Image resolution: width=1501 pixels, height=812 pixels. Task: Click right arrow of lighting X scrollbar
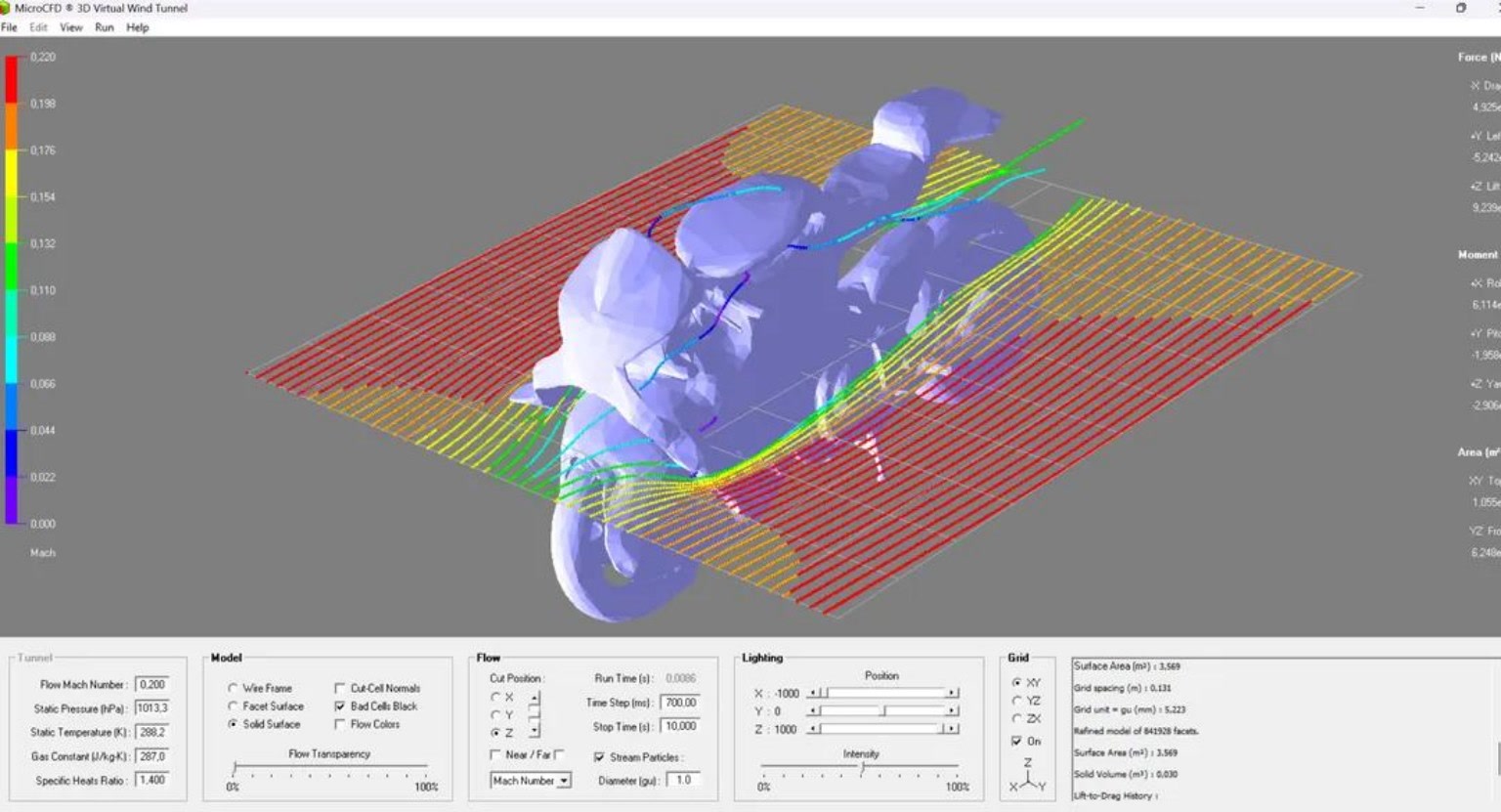point(952,693)
